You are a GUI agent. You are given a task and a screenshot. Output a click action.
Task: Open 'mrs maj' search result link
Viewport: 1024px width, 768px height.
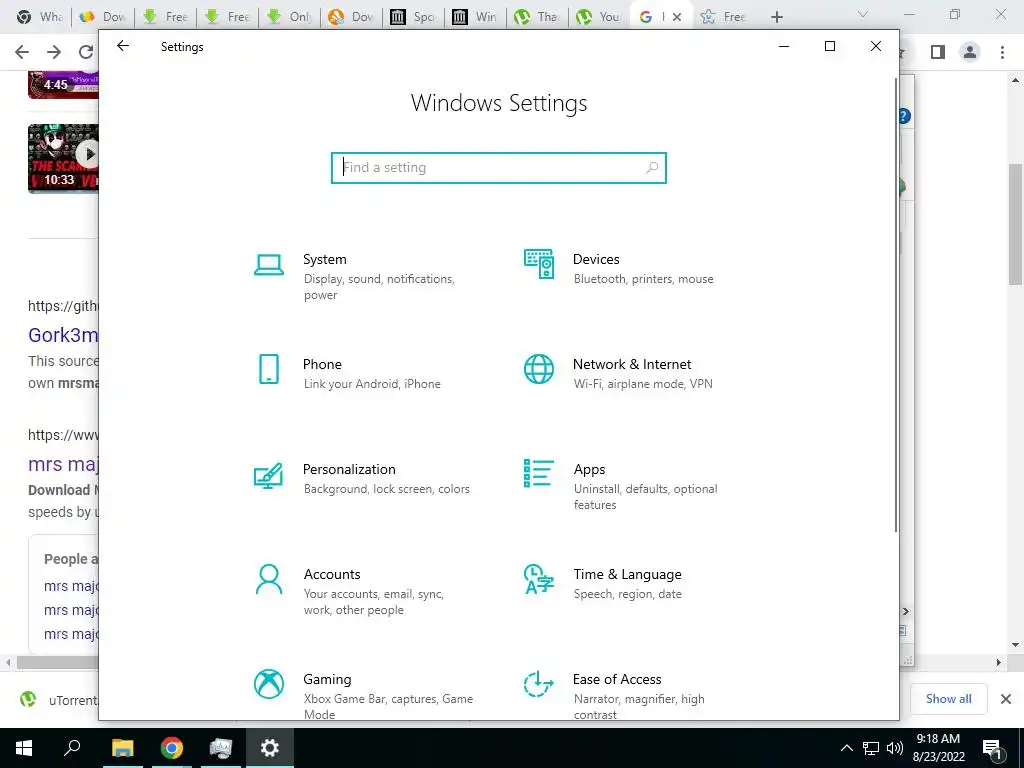point(63,464)
